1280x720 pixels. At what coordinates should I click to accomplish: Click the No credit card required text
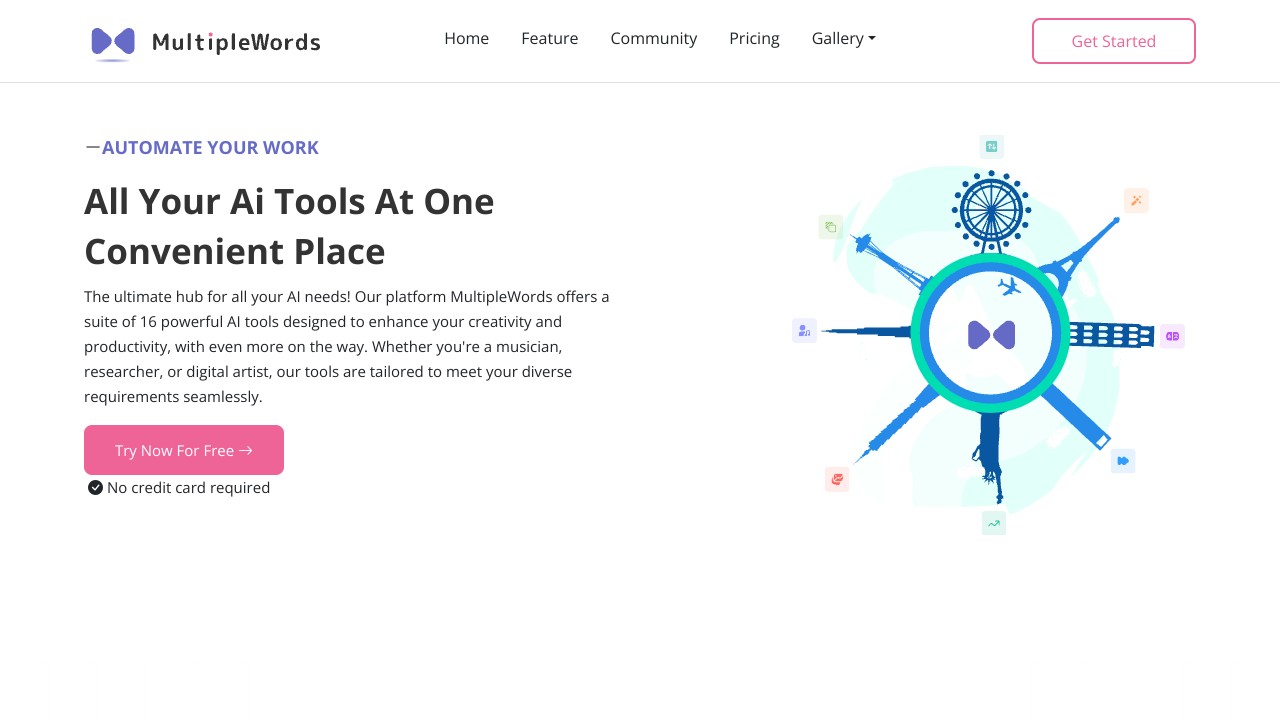point(189,488)
